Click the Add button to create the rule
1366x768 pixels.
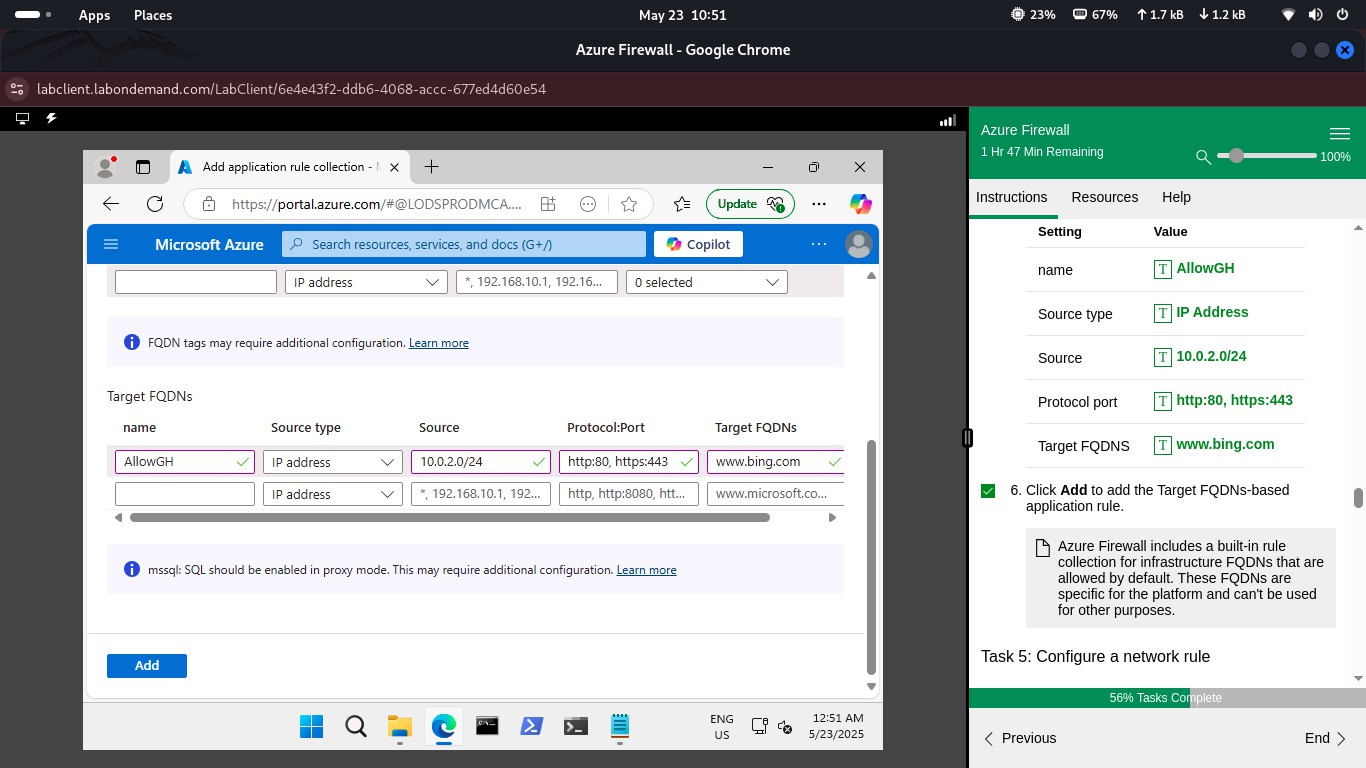[146, 665]
